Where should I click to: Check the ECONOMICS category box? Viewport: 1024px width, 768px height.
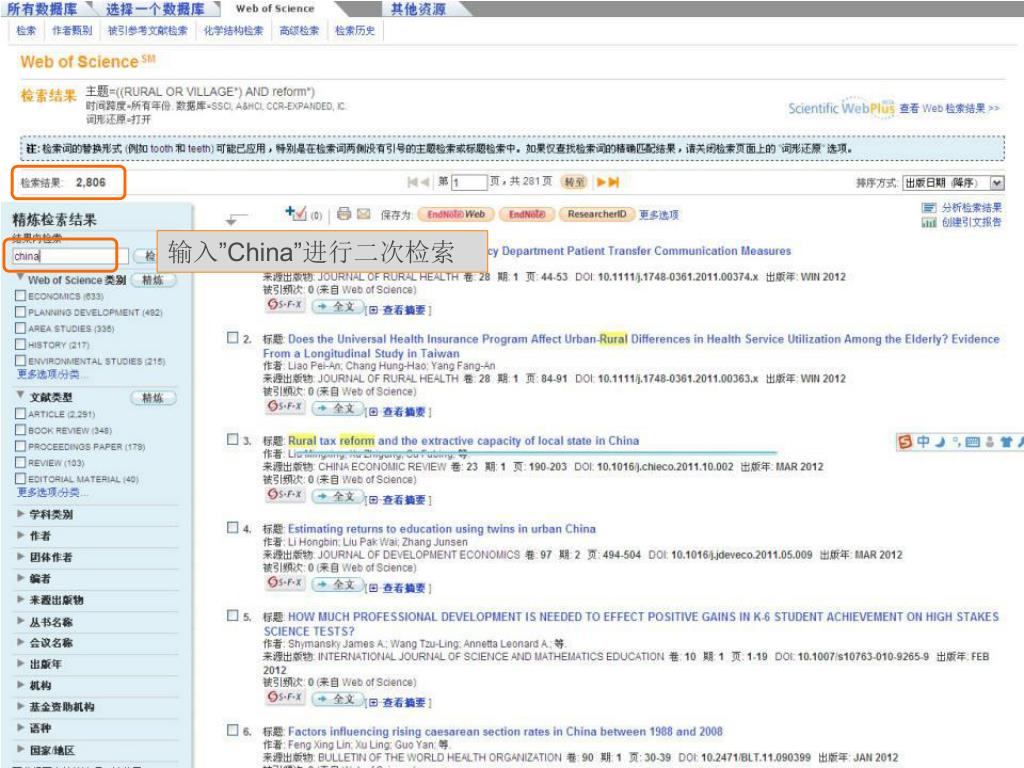point(20,296)
